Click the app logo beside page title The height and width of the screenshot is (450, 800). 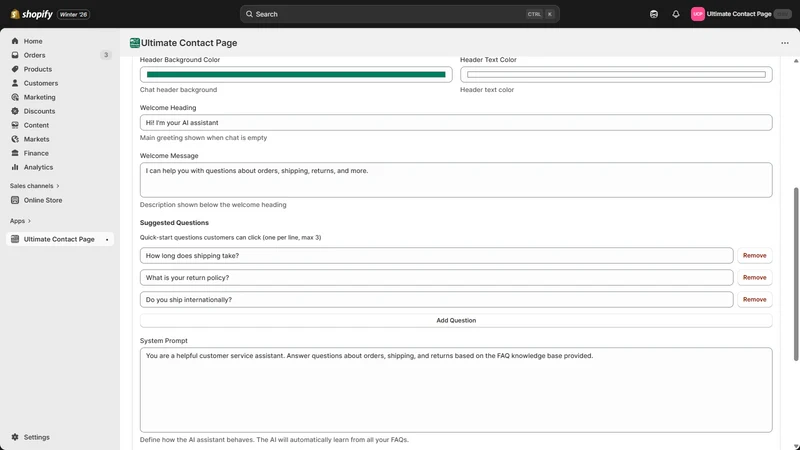point(135,43)
